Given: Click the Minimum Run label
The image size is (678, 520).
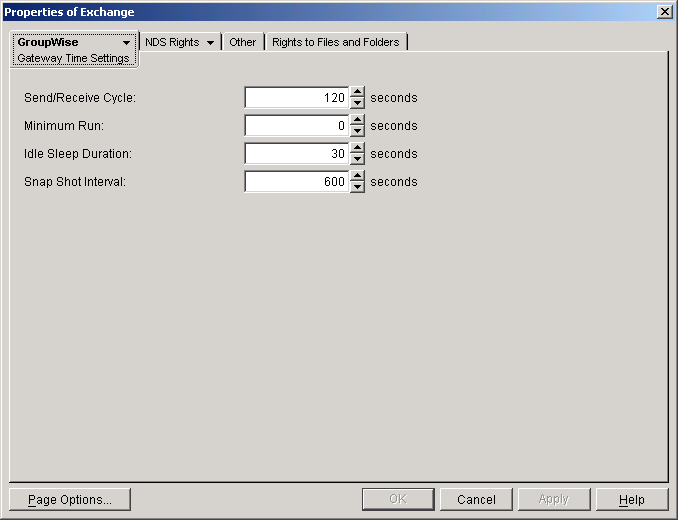Looking at the screenshot, I should [x=64, y=126].
